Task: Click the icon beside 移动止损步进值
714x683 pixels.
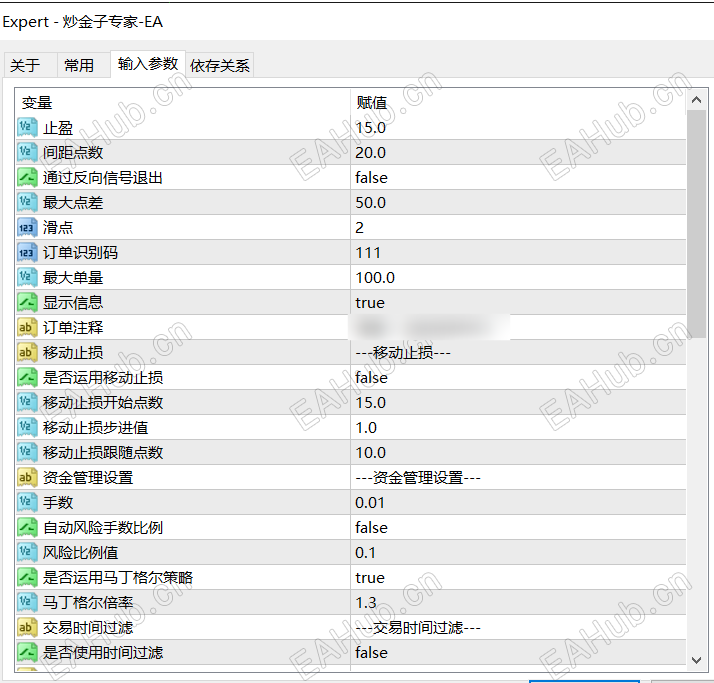Action: 27,428
